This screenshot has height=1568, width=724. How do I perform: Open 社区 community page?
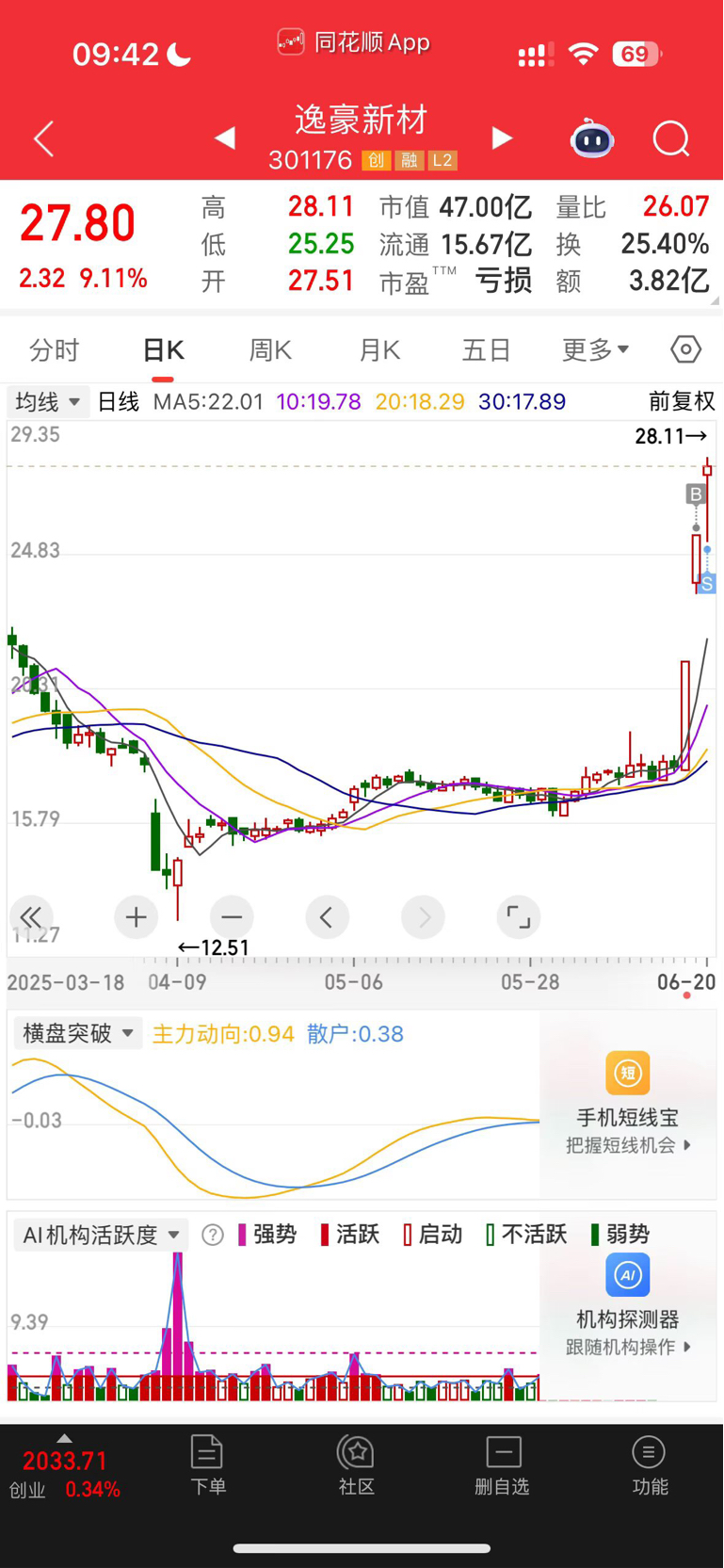click(357, 1464)
